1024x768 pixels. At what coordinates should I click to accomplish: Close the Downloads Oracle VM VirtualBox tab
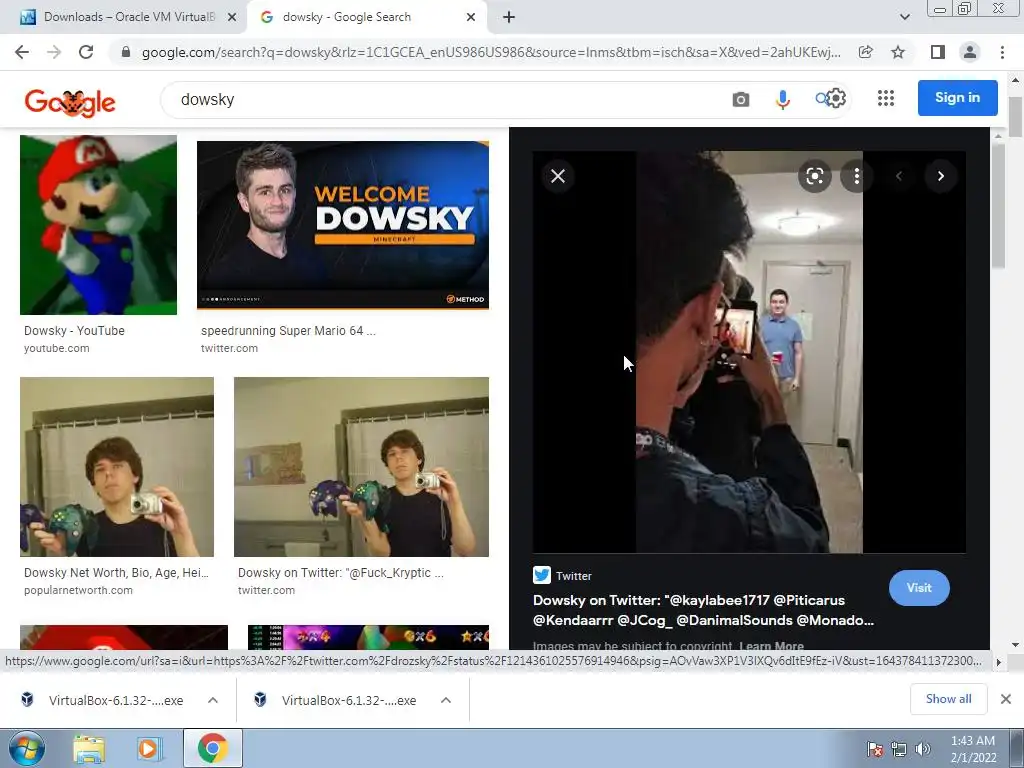(x=232, y=18)
